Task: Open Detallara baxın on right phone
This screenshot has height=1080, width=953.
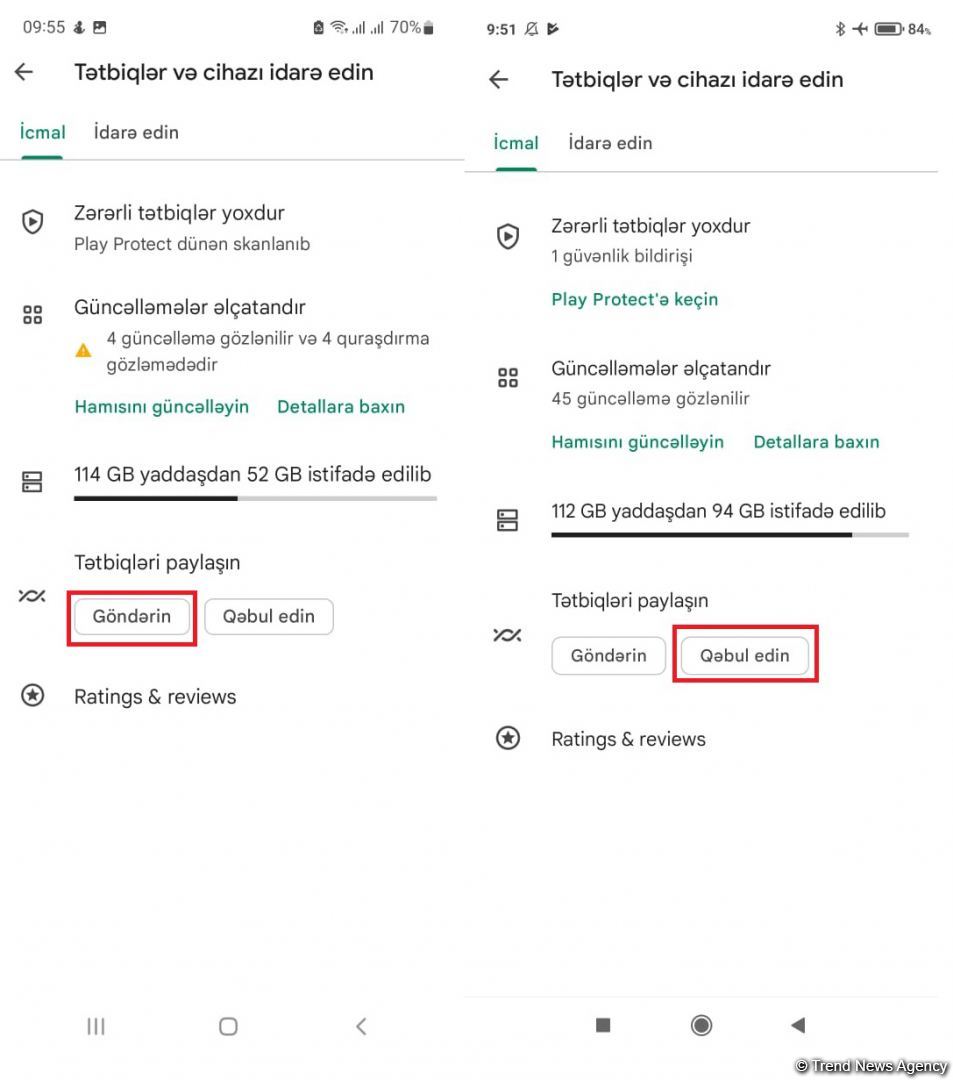Action: (816, 442)
